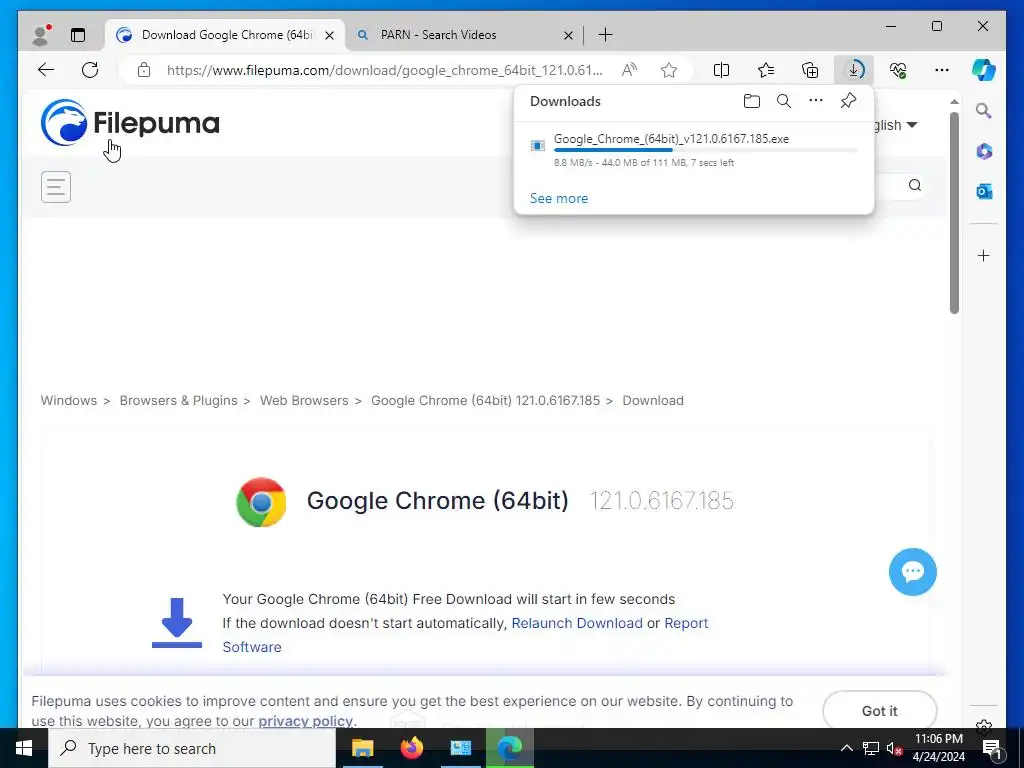
Task: Open more options in Downloads panel
Action: click(816, 101)
